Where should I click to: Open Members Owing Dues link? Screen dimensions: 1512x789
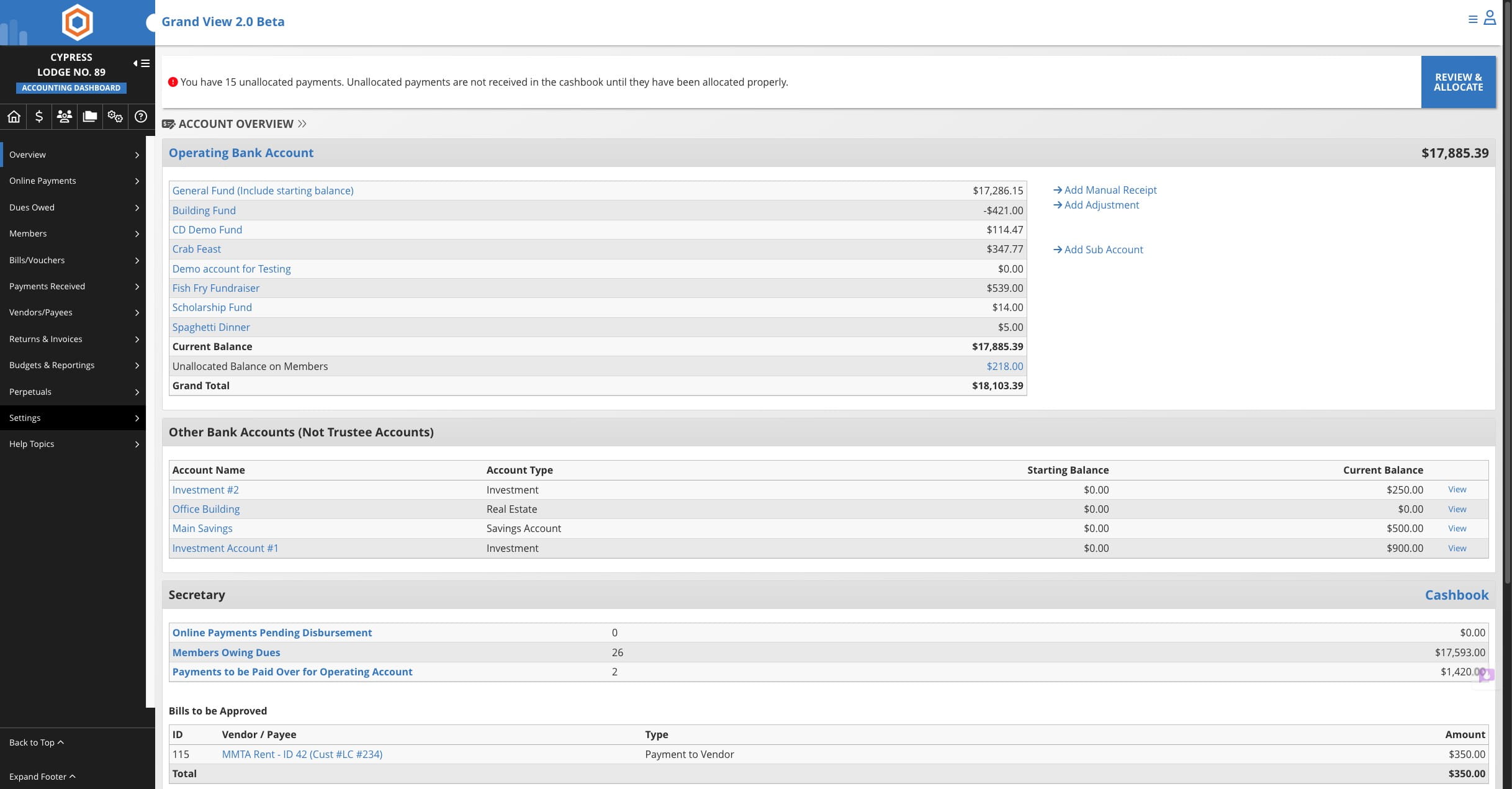tap(226, 652)
